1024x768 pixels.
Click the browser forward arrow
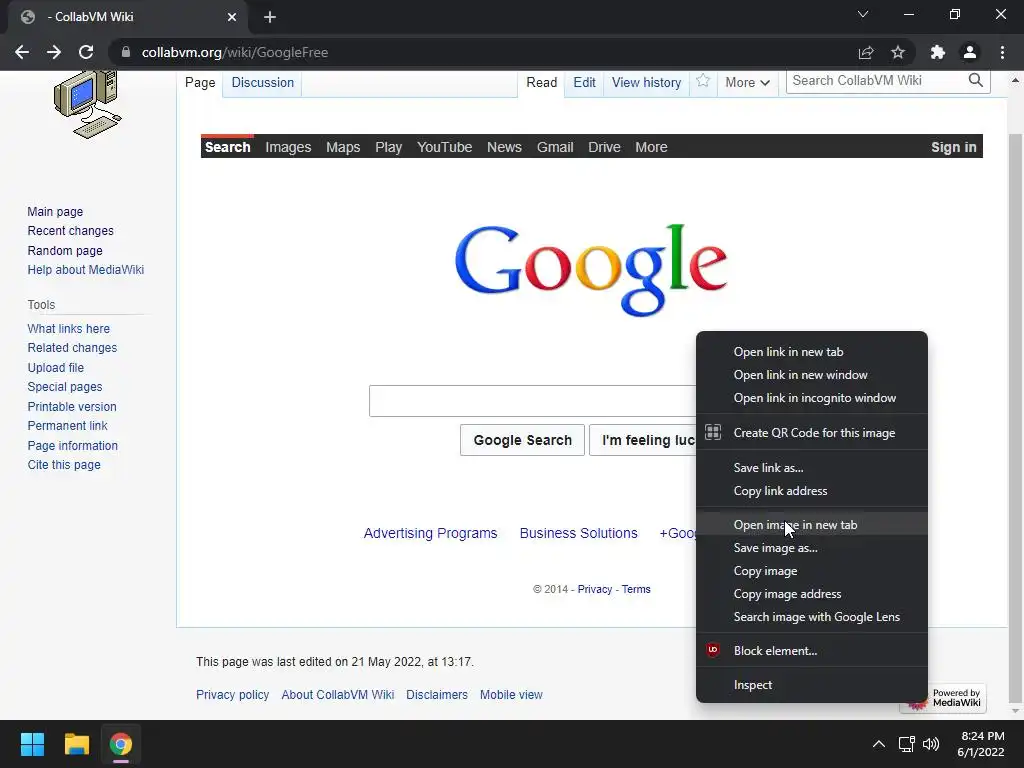tap(54, 52)
